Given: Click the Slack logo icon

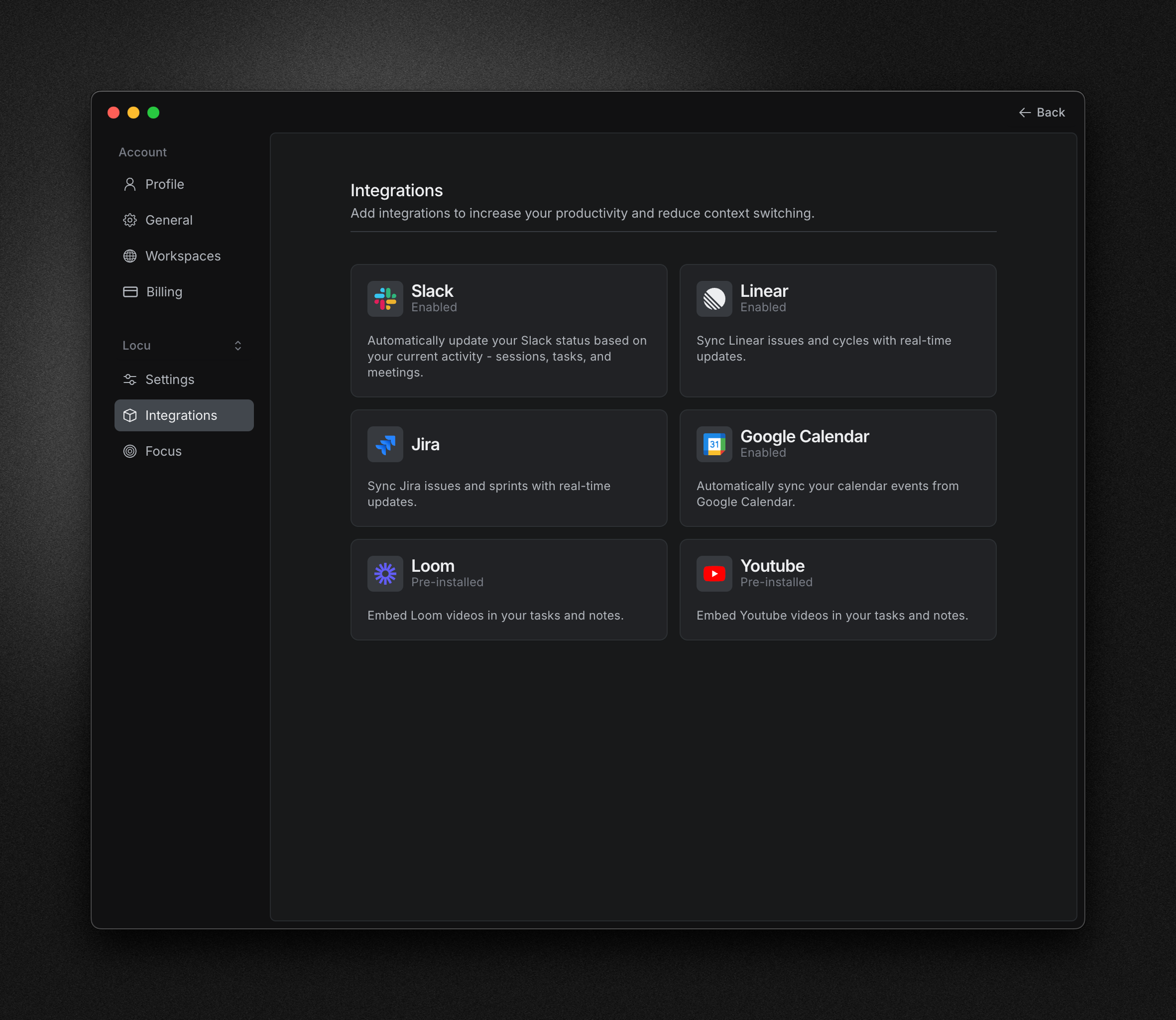Looking at the screenshot, I should (x=385, y=299).
